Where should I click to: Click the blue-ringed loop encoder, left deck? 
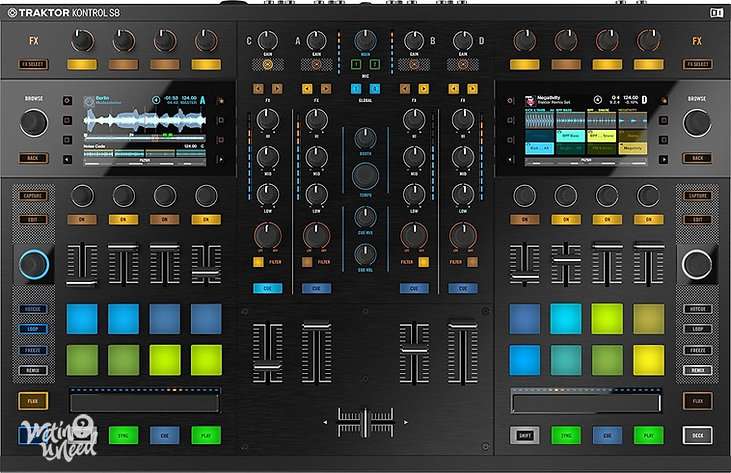[x=34, y=264]
